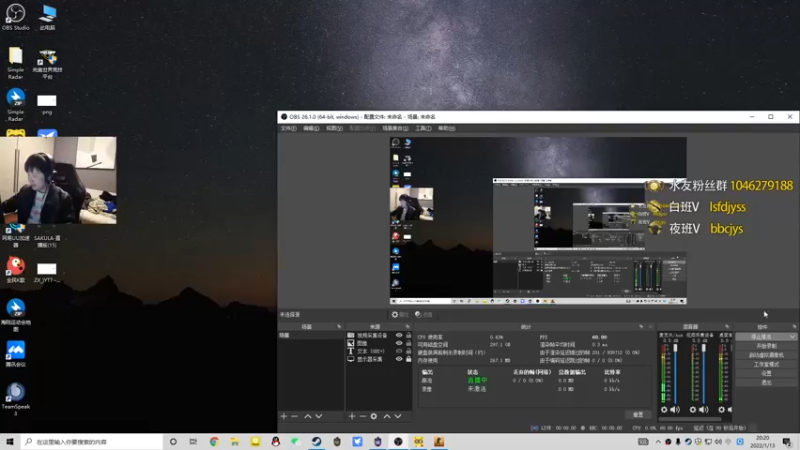The image size is (800, 450).
Task: Toggle 工作室模式 studio mode button
Action: 766,364
